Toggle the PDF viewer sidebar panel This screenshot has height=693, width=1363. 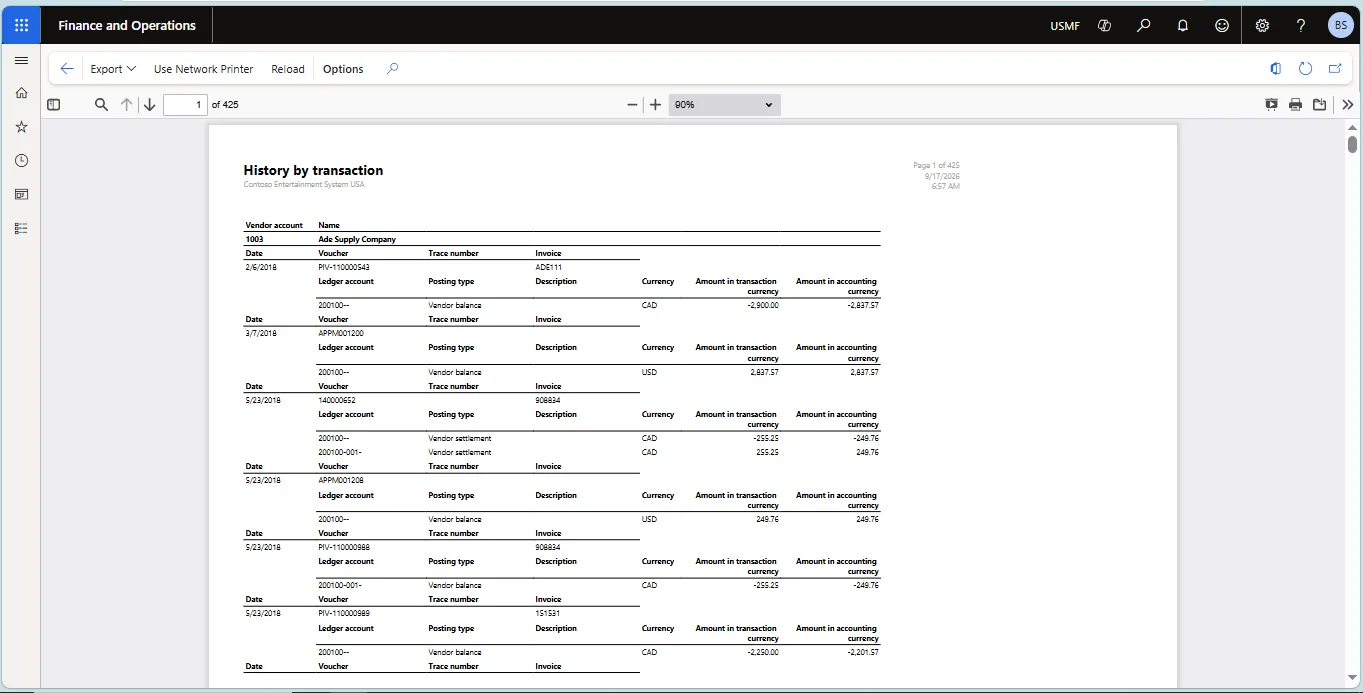54,104
